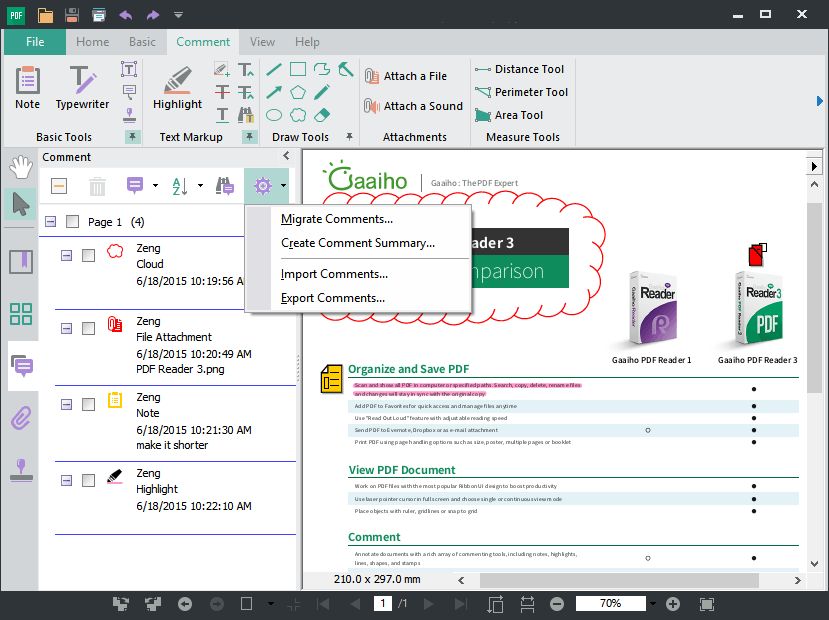Check the File Attachment comment checkbox

[88, 328]
